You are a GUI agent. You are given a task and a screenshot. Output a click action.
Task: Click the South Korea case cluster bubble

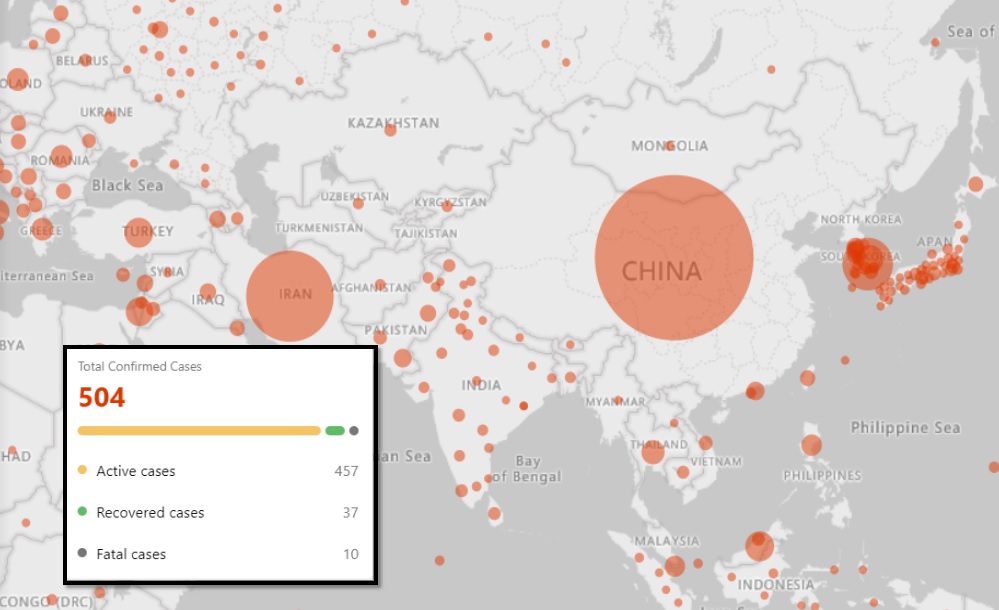tap(865, 264)
